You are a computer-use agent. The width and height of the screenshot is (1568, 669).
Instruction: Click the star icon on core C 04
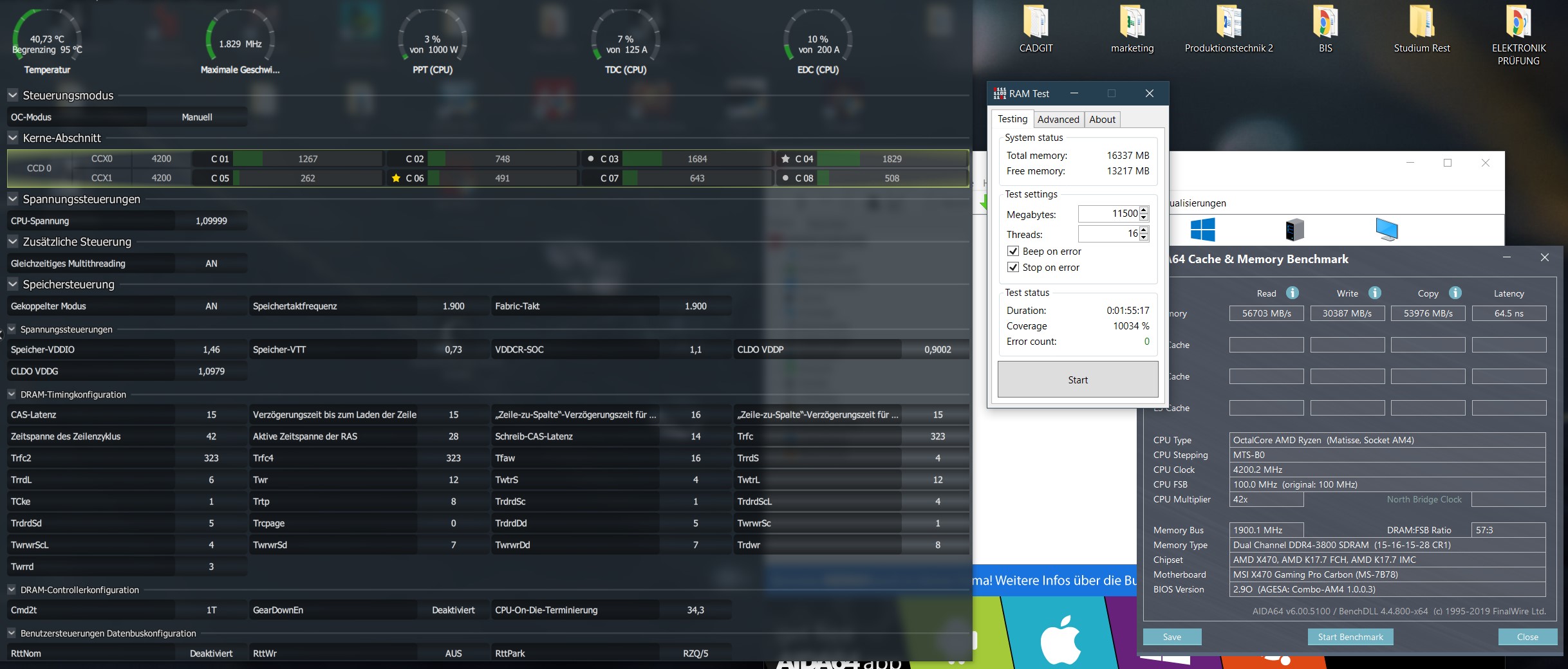(x=785, y=158)
